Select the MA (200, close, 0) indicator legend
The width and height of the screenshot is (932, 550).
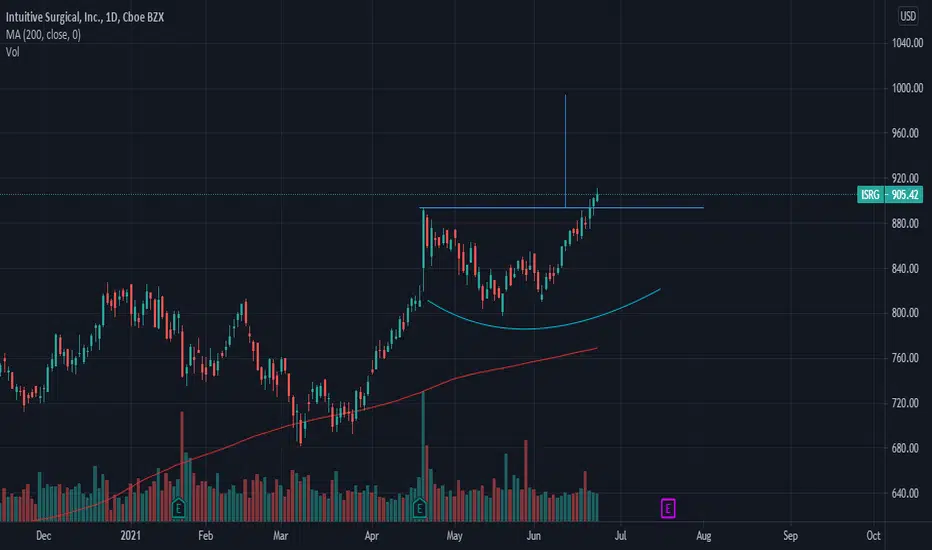pyautogui.click(x=43, y=34)
